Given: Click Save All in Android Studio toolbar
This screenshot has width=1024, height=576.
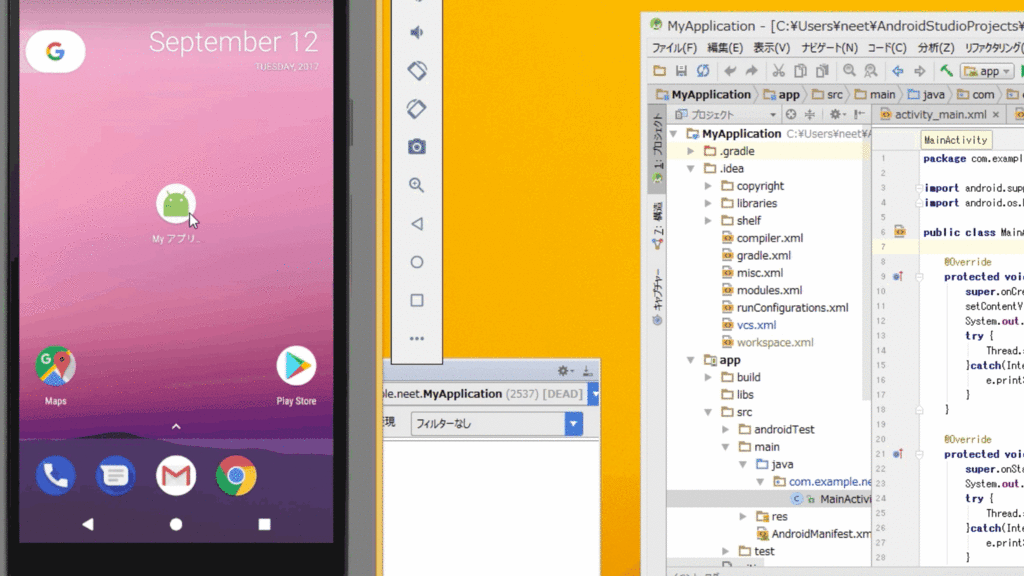Looking at the screenshot, I should click(681, 71).
